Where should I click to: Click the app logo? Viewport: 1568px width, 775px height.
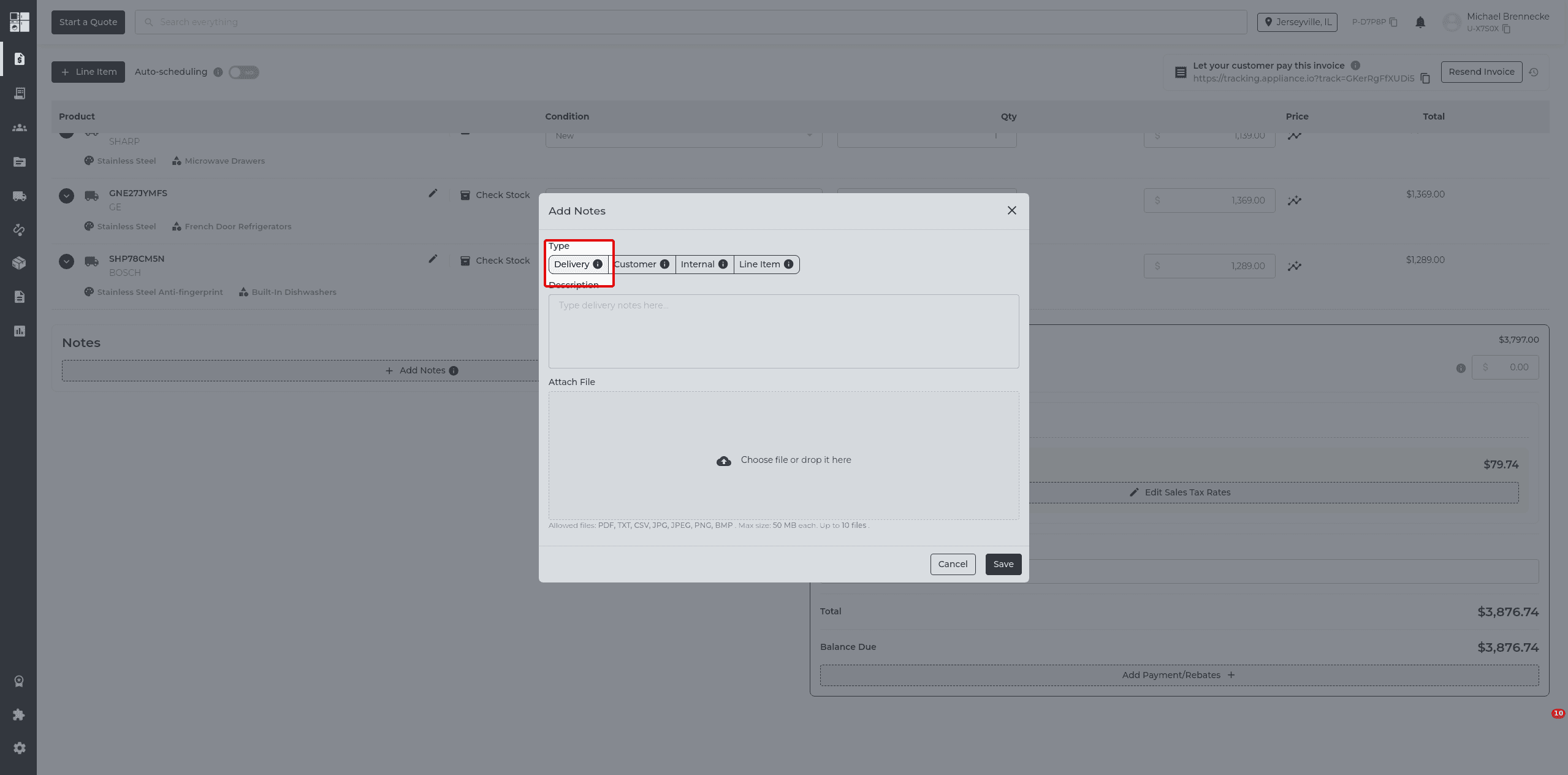[x=20, y=22]
